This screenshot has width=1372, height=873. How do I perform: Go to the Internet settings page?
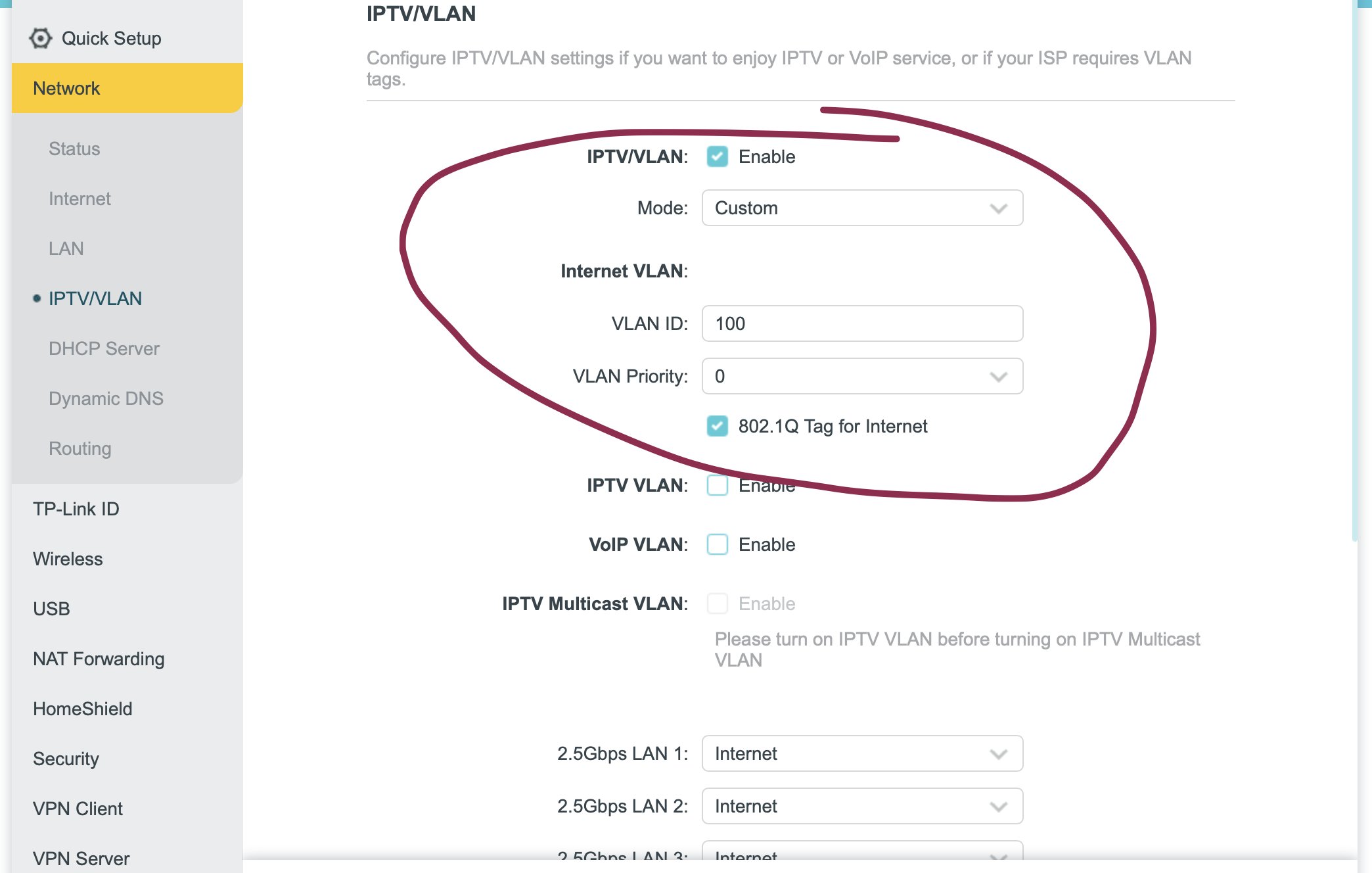80,199
